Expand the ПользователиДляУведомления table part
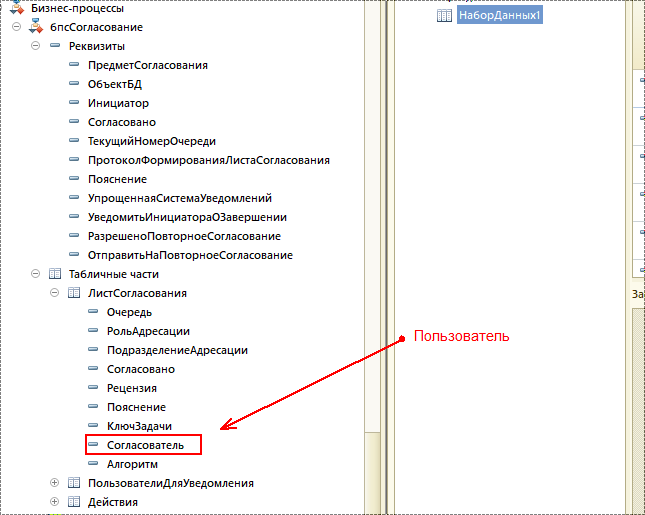 pos(55,483)
